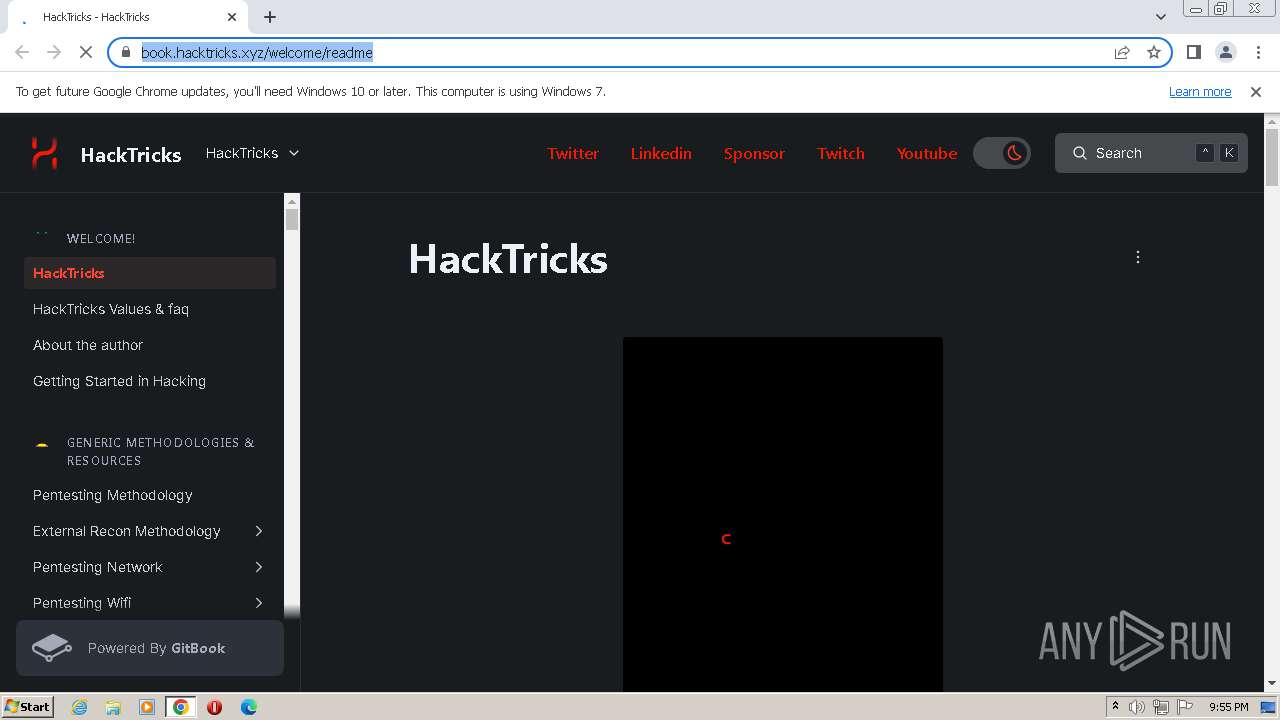Open File Explorer from taskbar

pos(113,707)
